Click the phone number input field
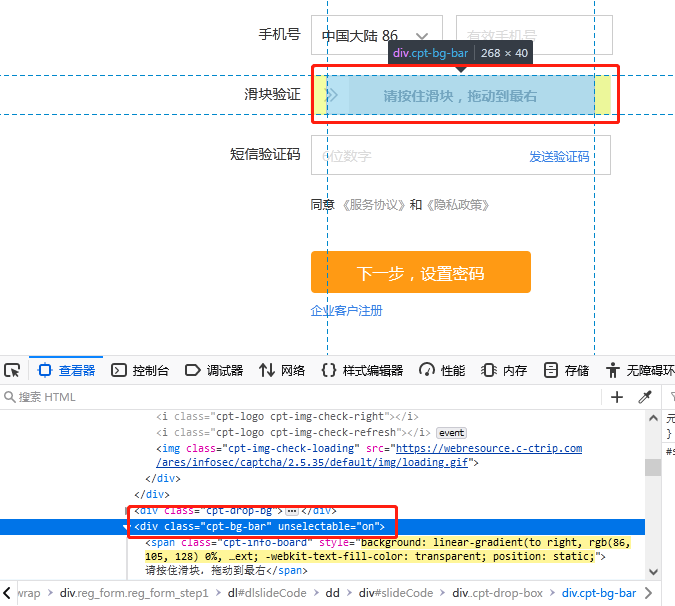Screen dimensions: 675x606 (x=534, y=35)
